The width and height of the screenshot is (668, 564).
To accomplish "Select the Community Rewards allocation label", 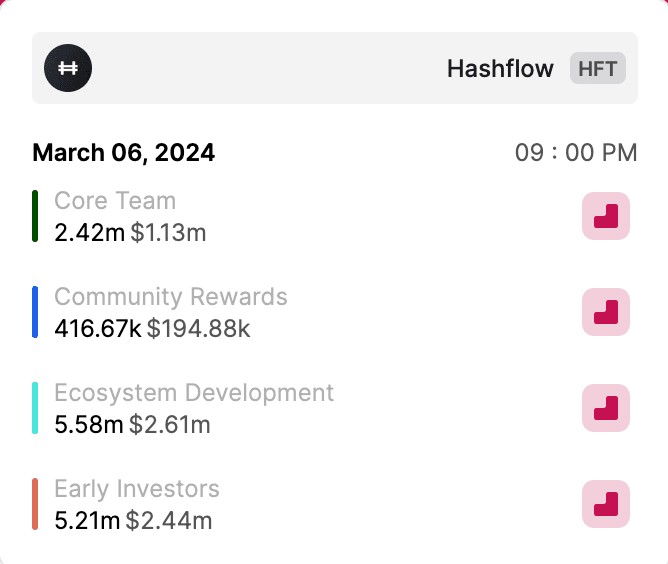I will click(171, 297).
